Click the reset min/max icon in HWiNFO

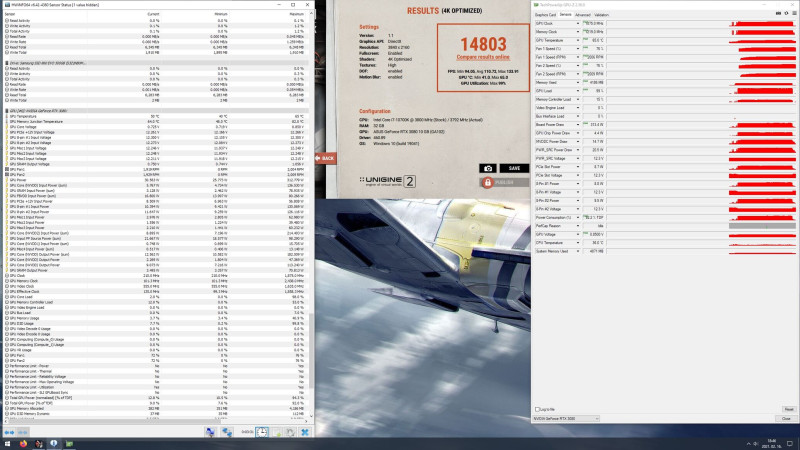tap(291, 432)
